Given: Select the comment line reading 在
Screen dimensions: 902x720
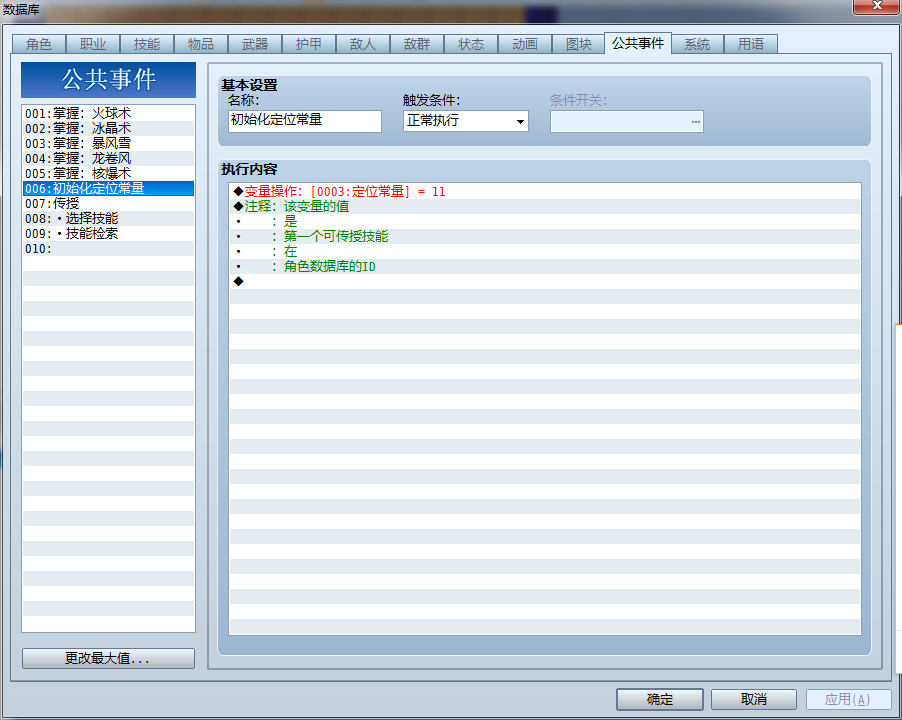Looking at the screenshot, I should [x=545, y=251].
